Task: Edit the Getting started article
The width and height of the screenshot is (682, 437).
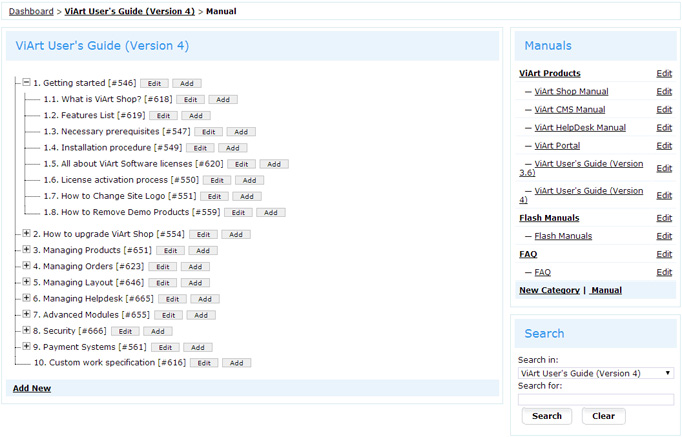Action: point(154,83)
